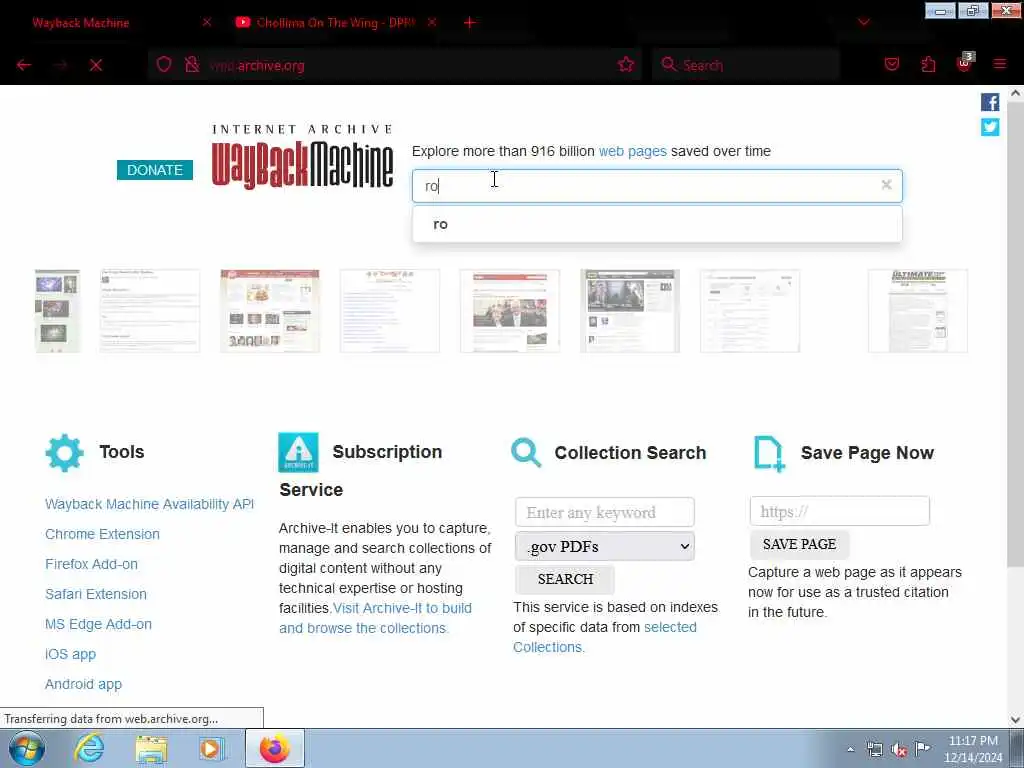Click the network tray icon

pos(874,750)
